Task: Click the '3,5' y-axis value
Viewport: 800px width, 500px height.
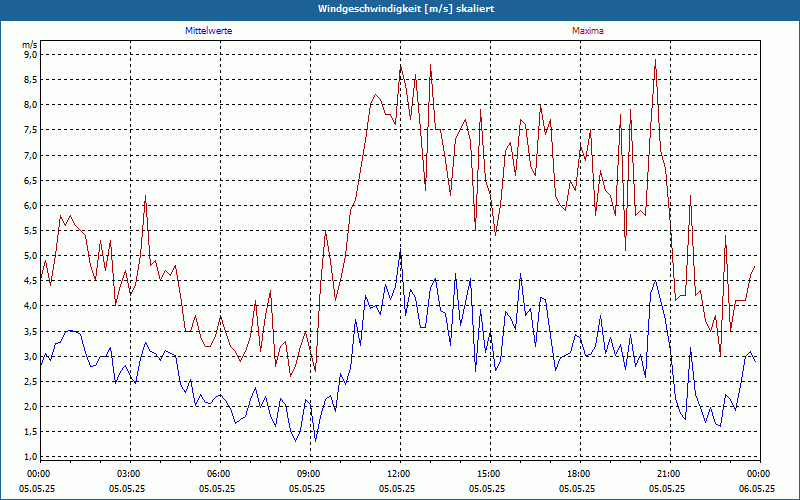Action: coord(30,331)
